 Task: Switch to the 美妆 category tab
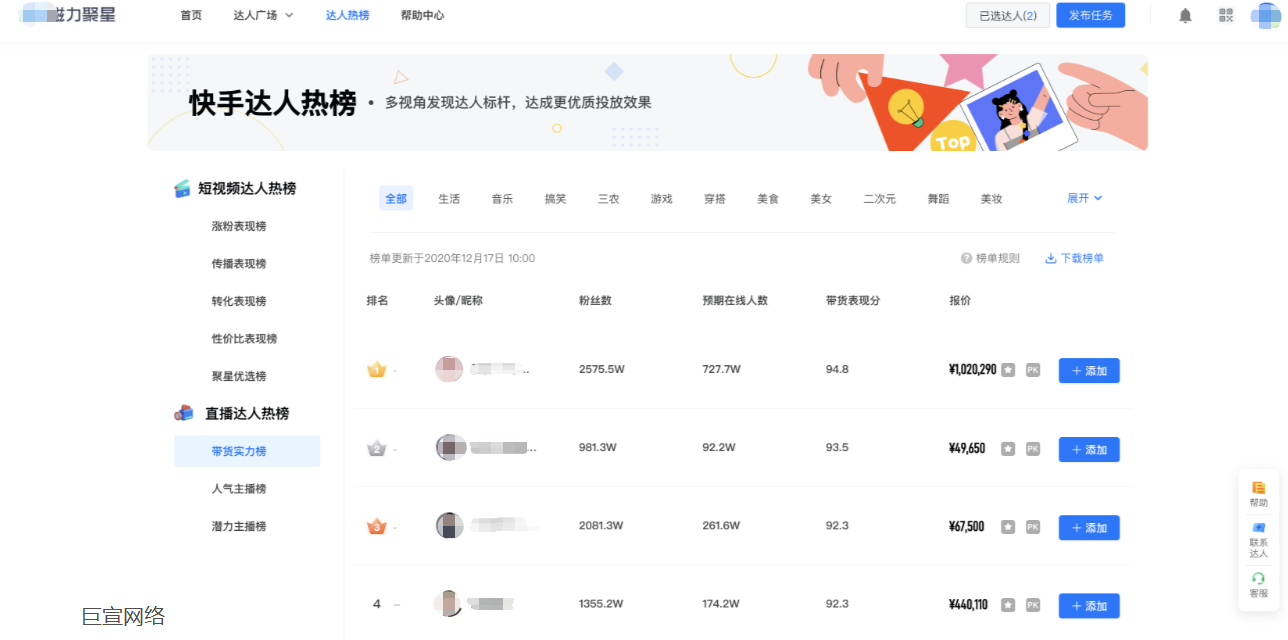coord(991,198)
